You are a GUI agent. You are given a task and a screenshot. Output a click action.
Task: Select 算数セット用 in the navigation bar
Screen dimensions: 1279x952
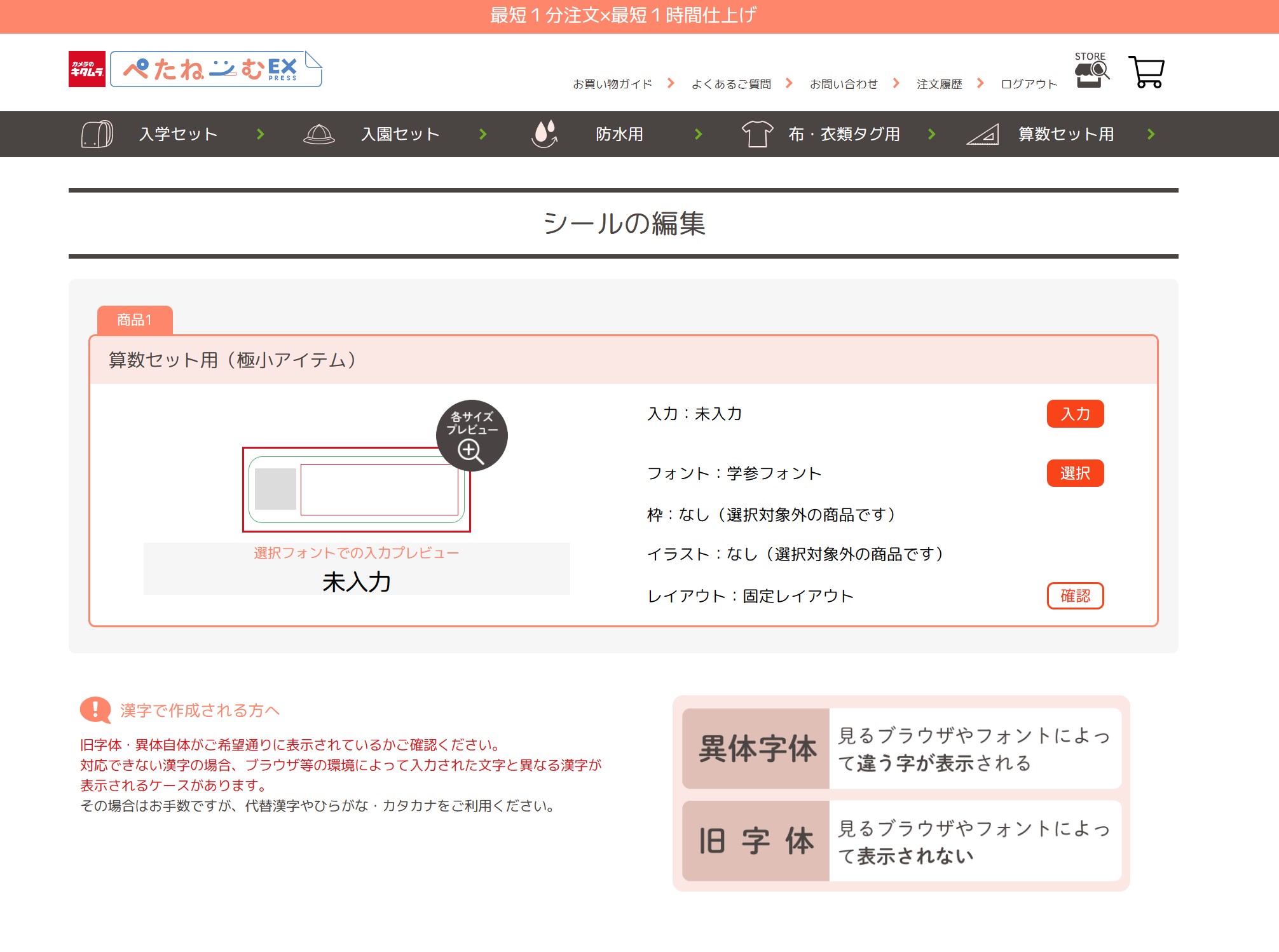pos(1065,134)
